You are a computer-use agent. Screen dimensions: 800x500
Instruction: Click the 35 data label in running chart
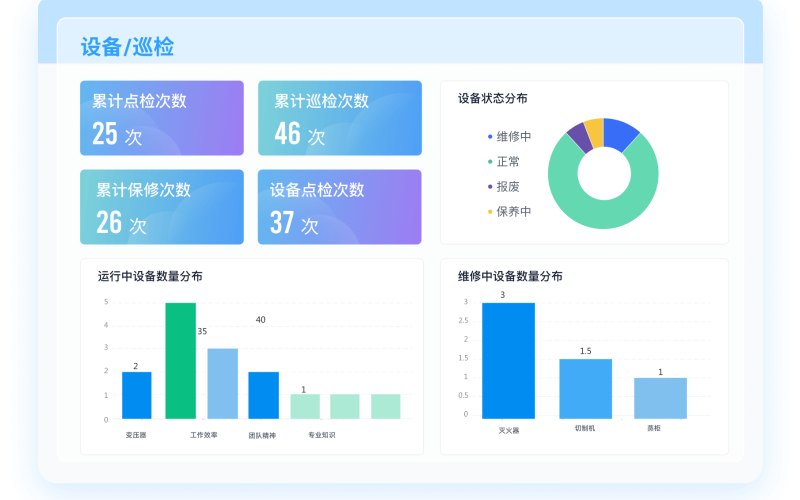point(202,332)
